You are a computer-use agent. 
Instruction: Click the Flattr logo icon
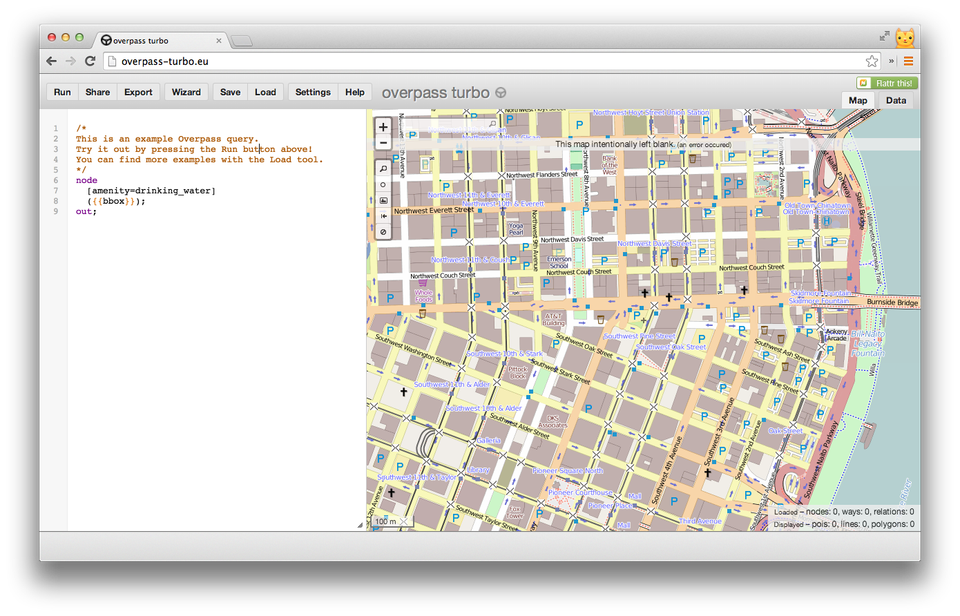(x=864, y=83)
